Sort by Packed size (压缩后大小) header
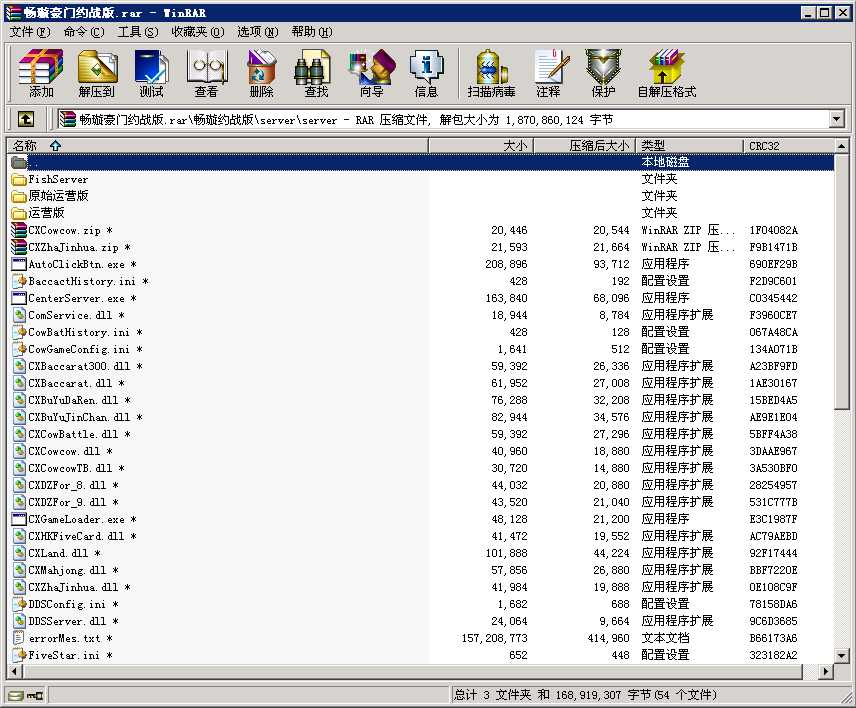Viewport: 856px width, 708px height. (584, 146)
